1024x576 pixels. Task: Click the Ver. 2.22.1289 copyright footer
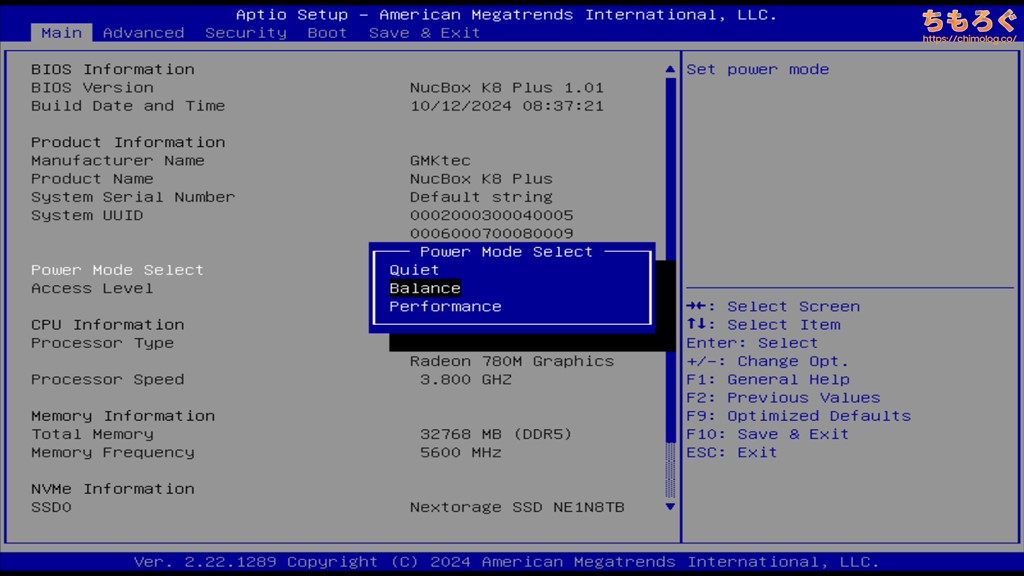(506, 562)
